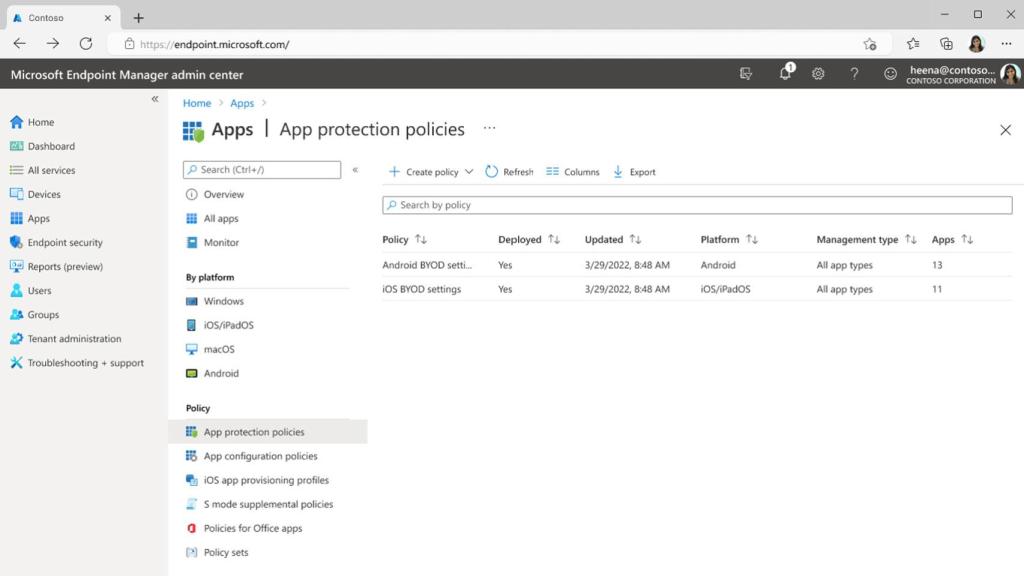Screen dimensions: 1024x576
Task: Click the Home breadcrumb link
Action: [197, 103]
